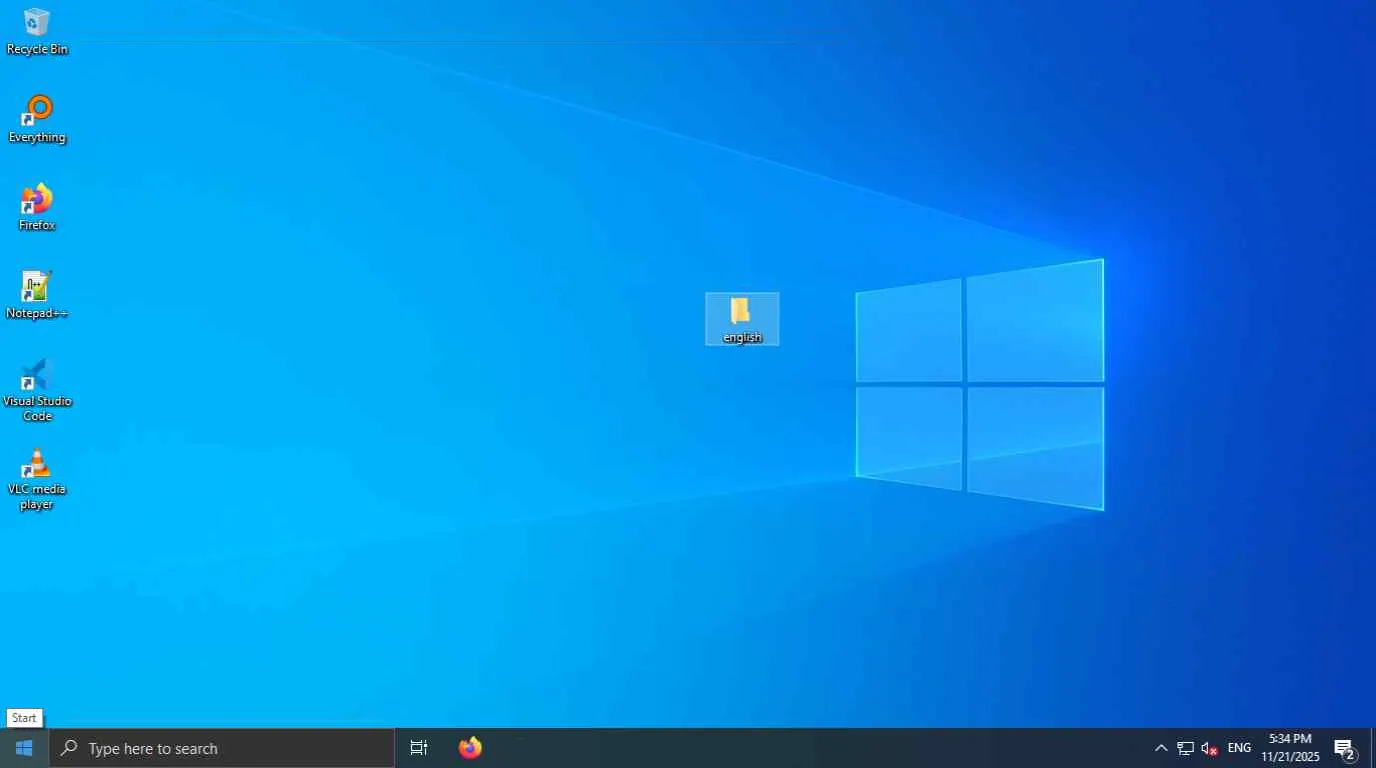Select the Visual Studio Code shortcut
1376x768 pixels.
pos(37,391)
